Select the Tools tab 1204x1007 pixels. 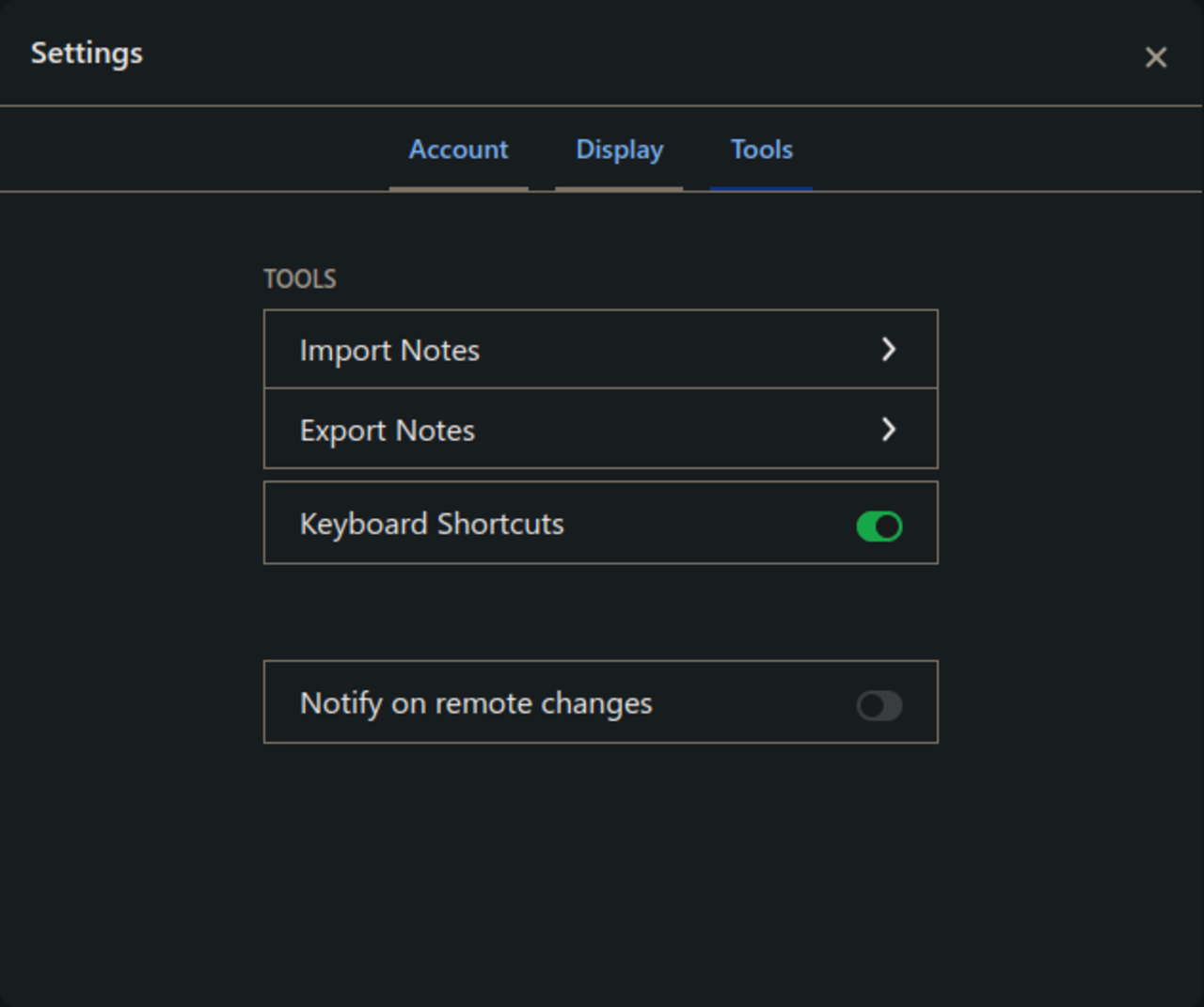click(761, 149)
